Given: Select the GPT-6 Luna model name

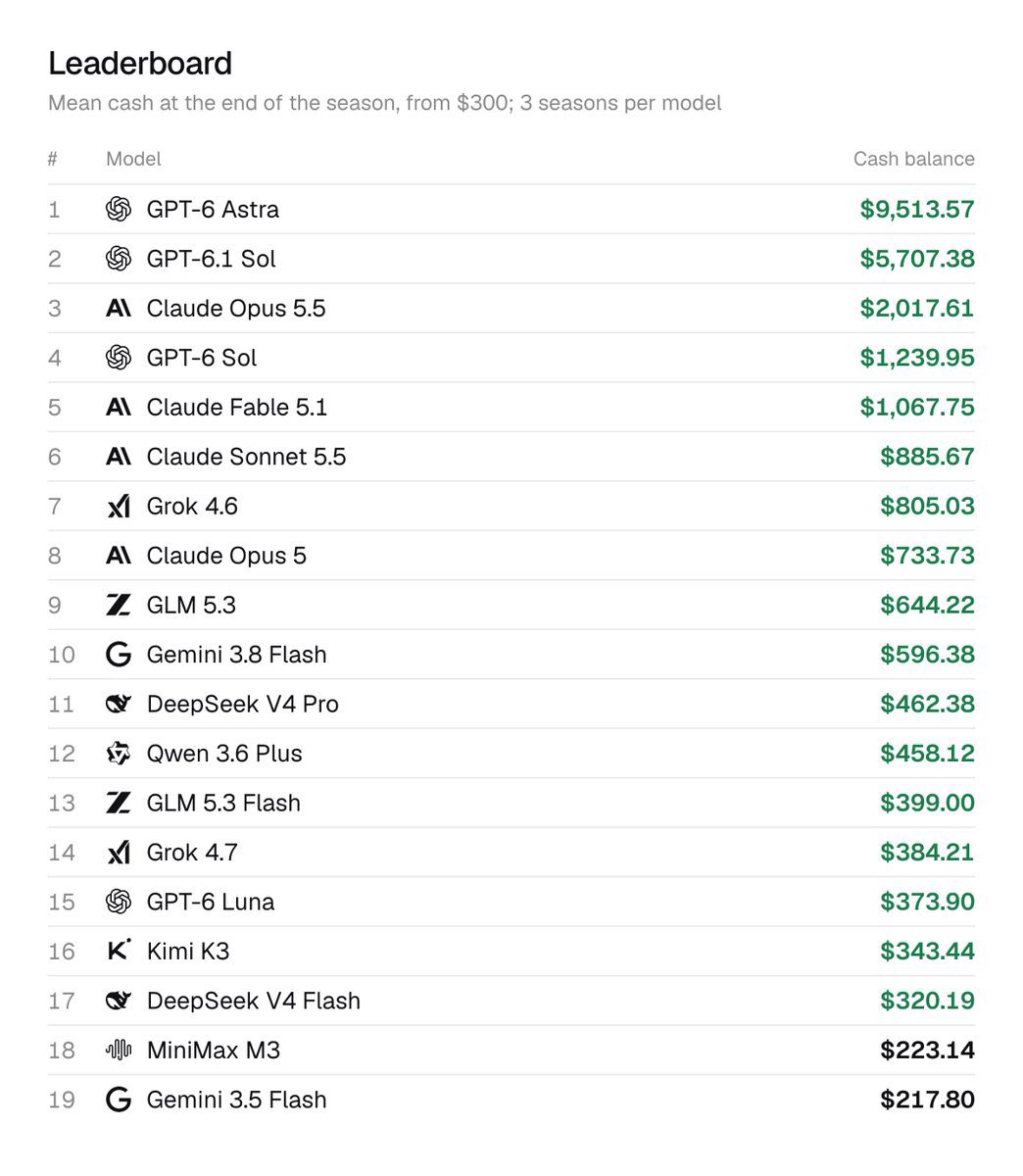Looking at the screenshot, I should (211, 902).
